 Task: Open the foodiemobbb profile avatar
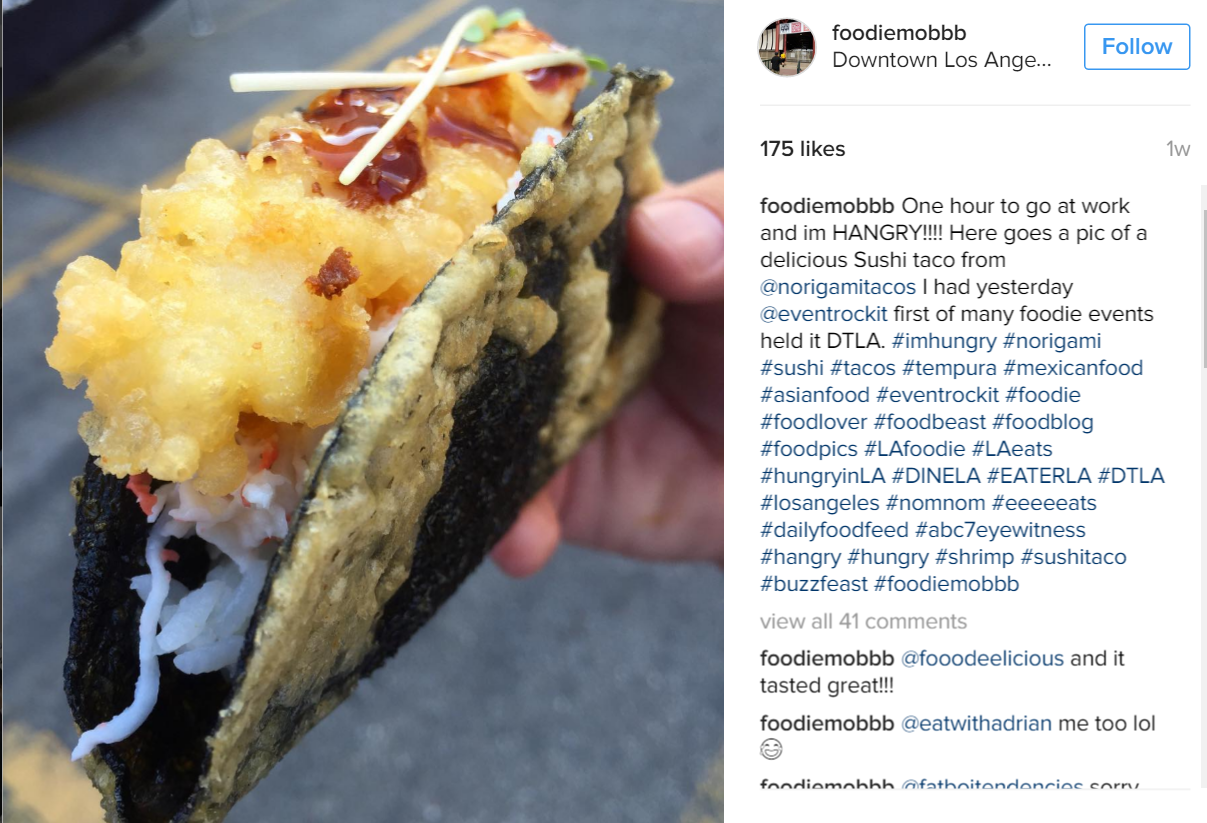787,47
